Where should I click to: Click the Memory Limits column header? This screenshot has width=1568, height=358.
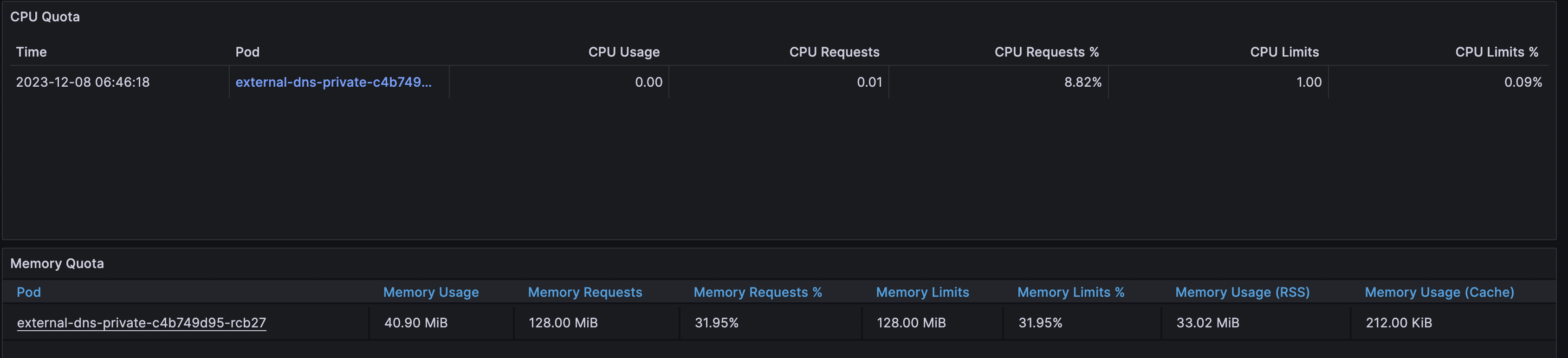922,292
